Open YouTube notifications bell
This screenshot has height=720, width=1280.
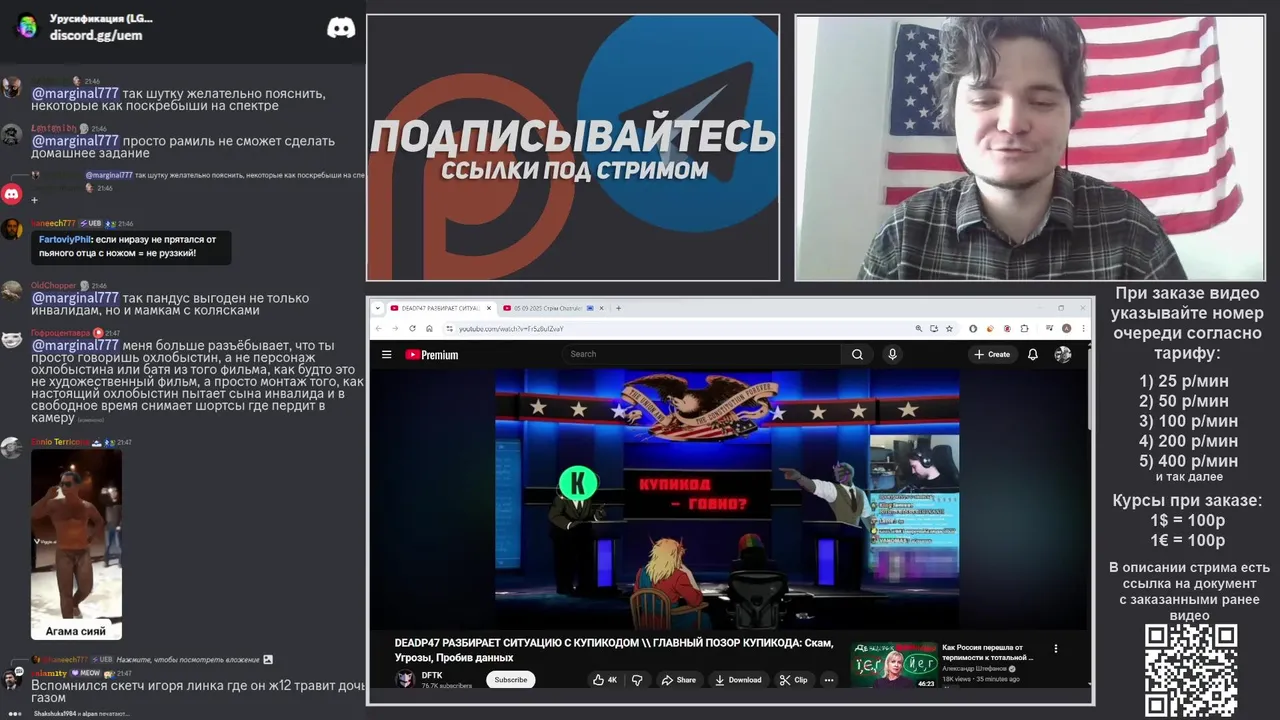[x=1033, y=354]
